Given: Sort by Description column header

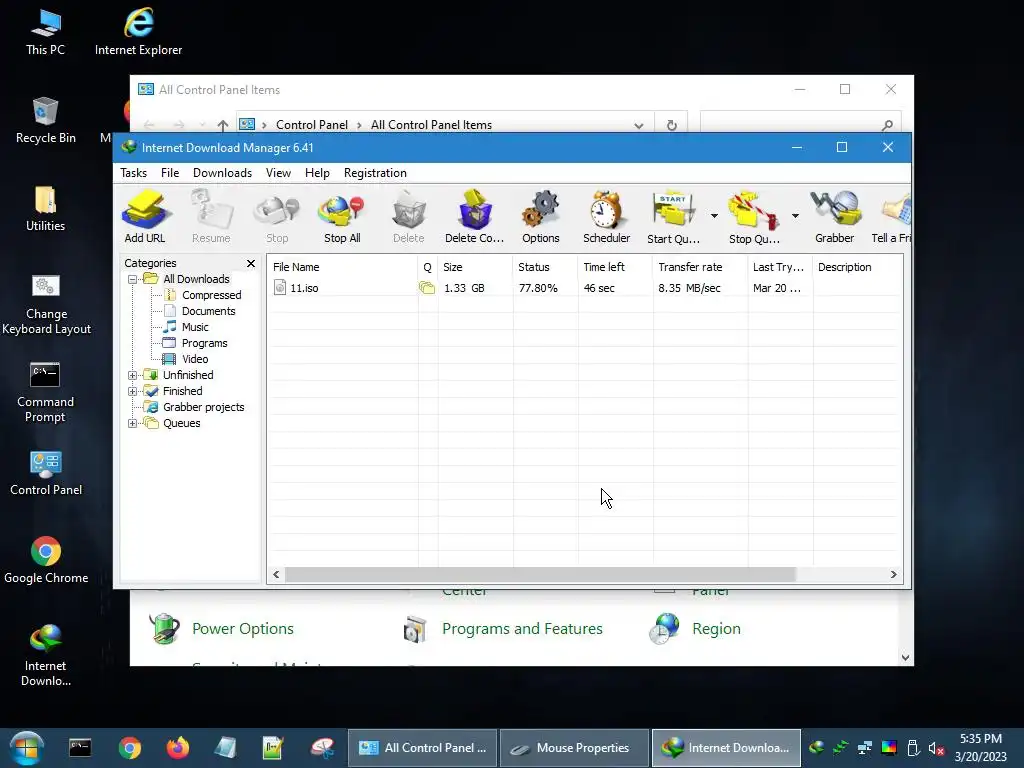Looking at the screenshot, I should [857, 267].
